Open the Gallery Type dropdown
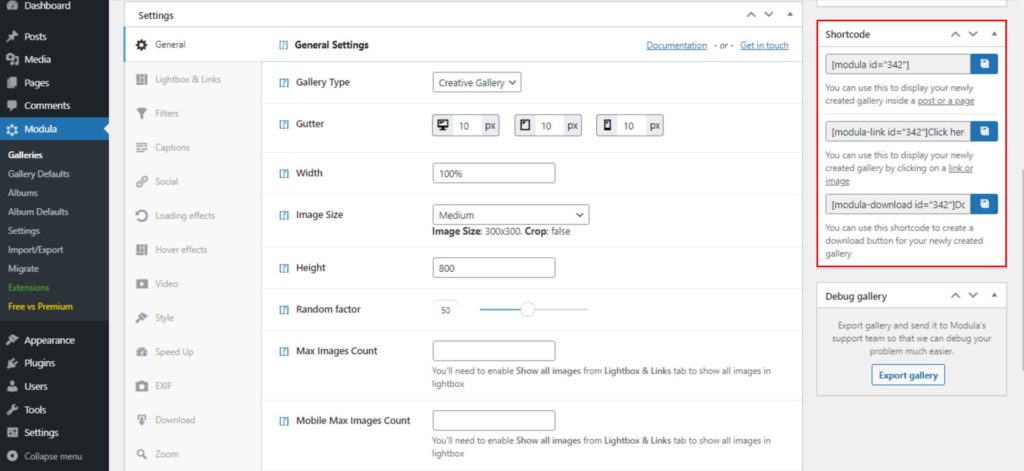The height and width of the screenshot is (471, 1024). tap(477, 82)
